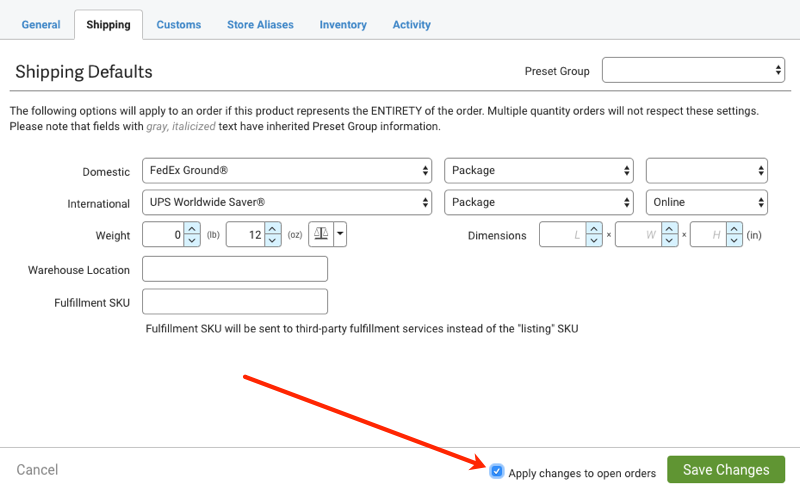
Task: Increase the length dimension stepper
Action: (592, 229)
